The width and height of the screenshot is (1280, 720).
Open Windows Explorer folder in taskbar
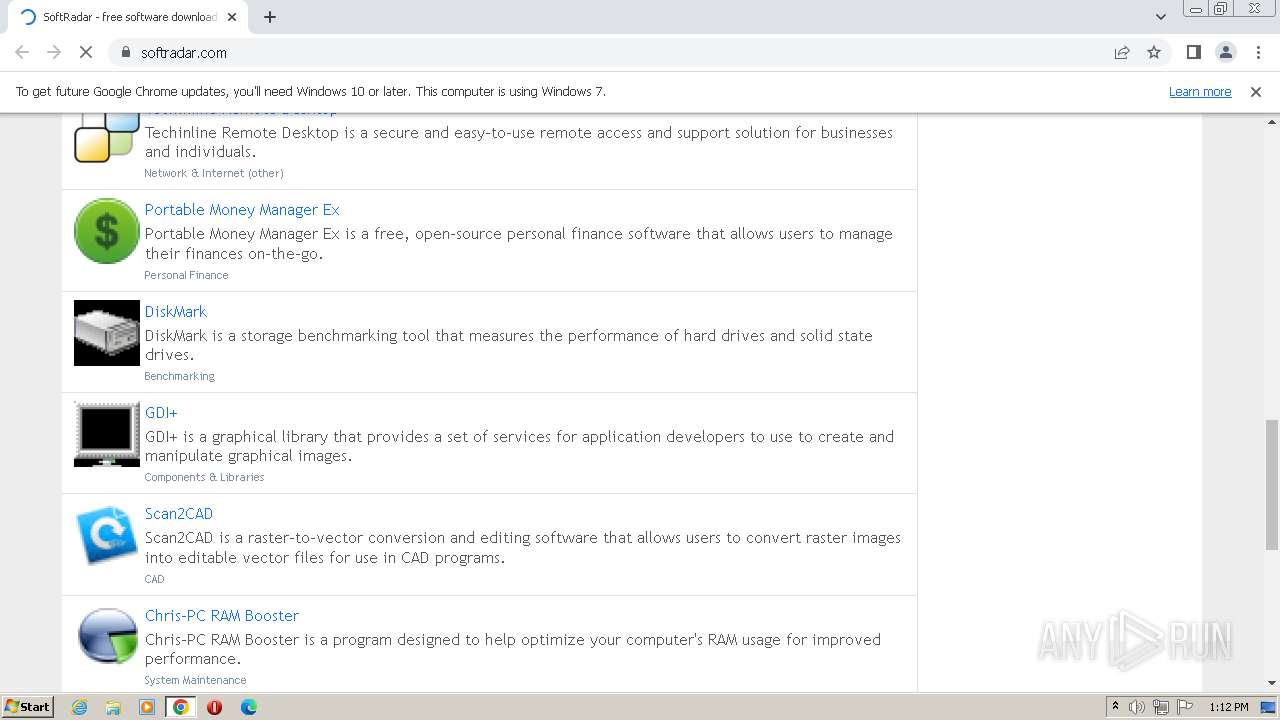tap(113, 707)
